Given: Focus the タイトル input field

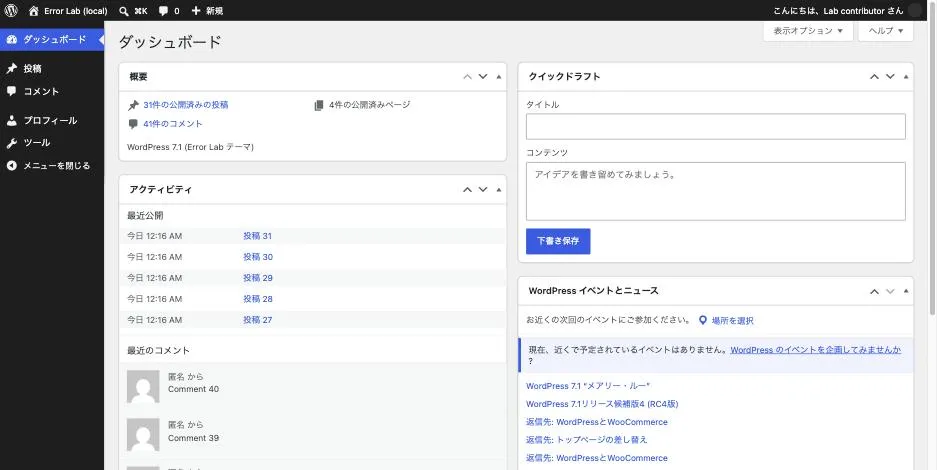Looking at the screenshot, I should (x=716, y=127).
